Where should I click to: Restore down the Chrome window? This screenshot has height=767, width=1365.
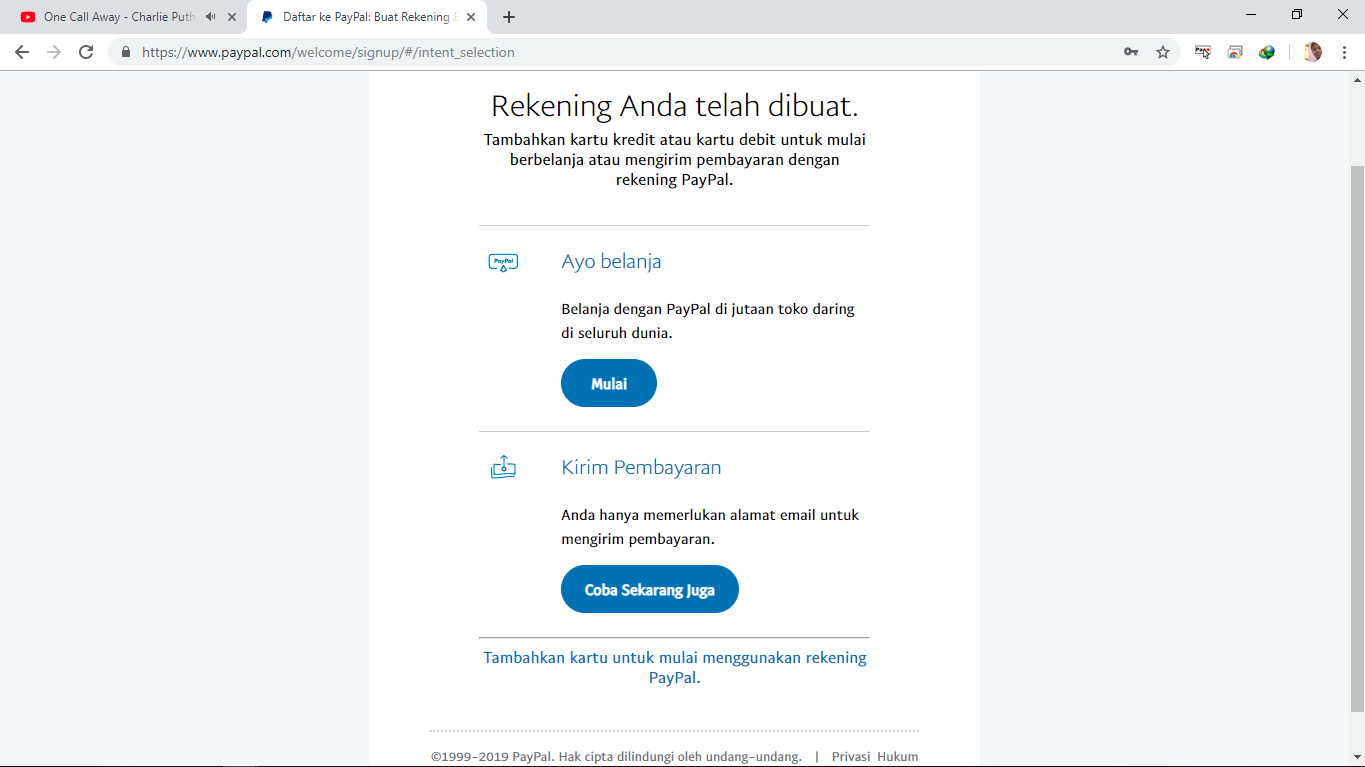click(1297, 14)
